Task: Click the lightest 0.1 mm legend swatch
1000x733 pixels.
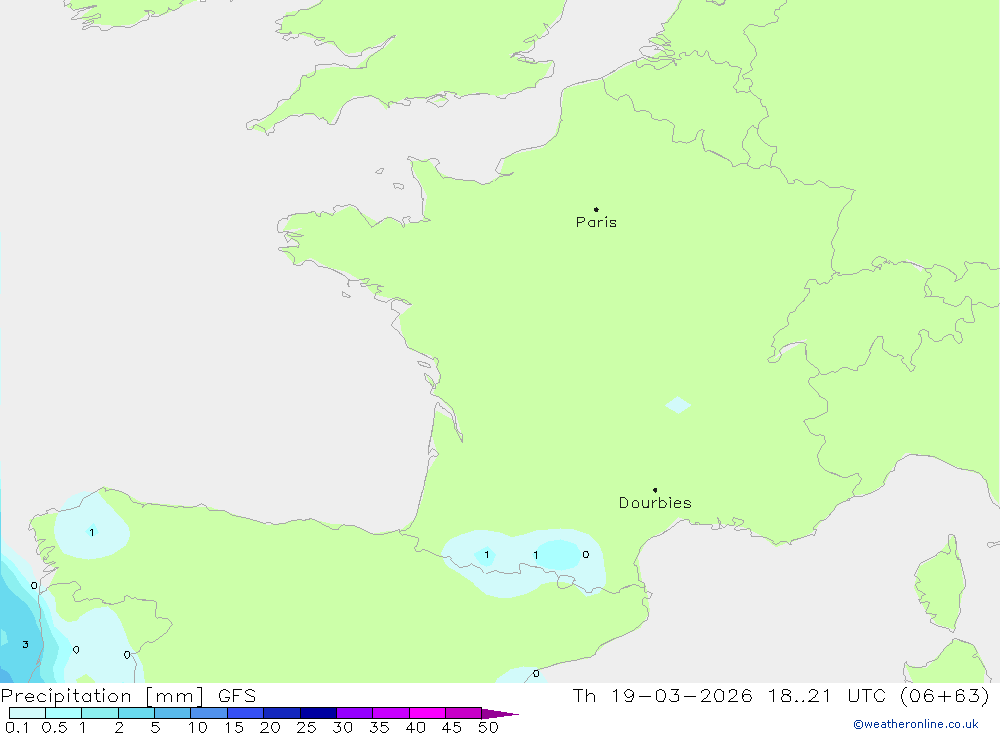Action: click(x=27, y=713)
